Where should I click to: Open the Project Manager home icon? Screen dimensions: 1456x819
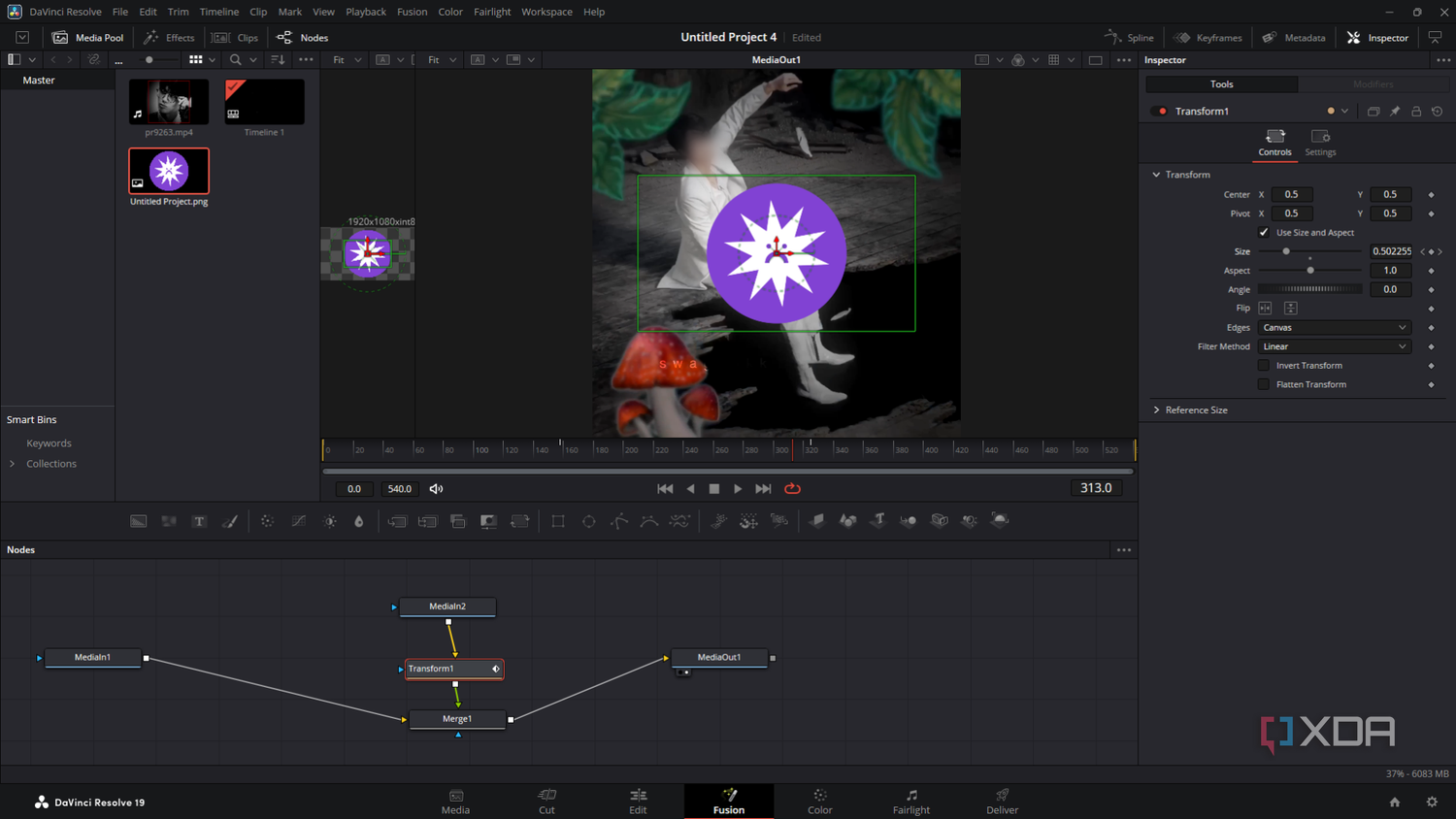(x=1395, y=802)
